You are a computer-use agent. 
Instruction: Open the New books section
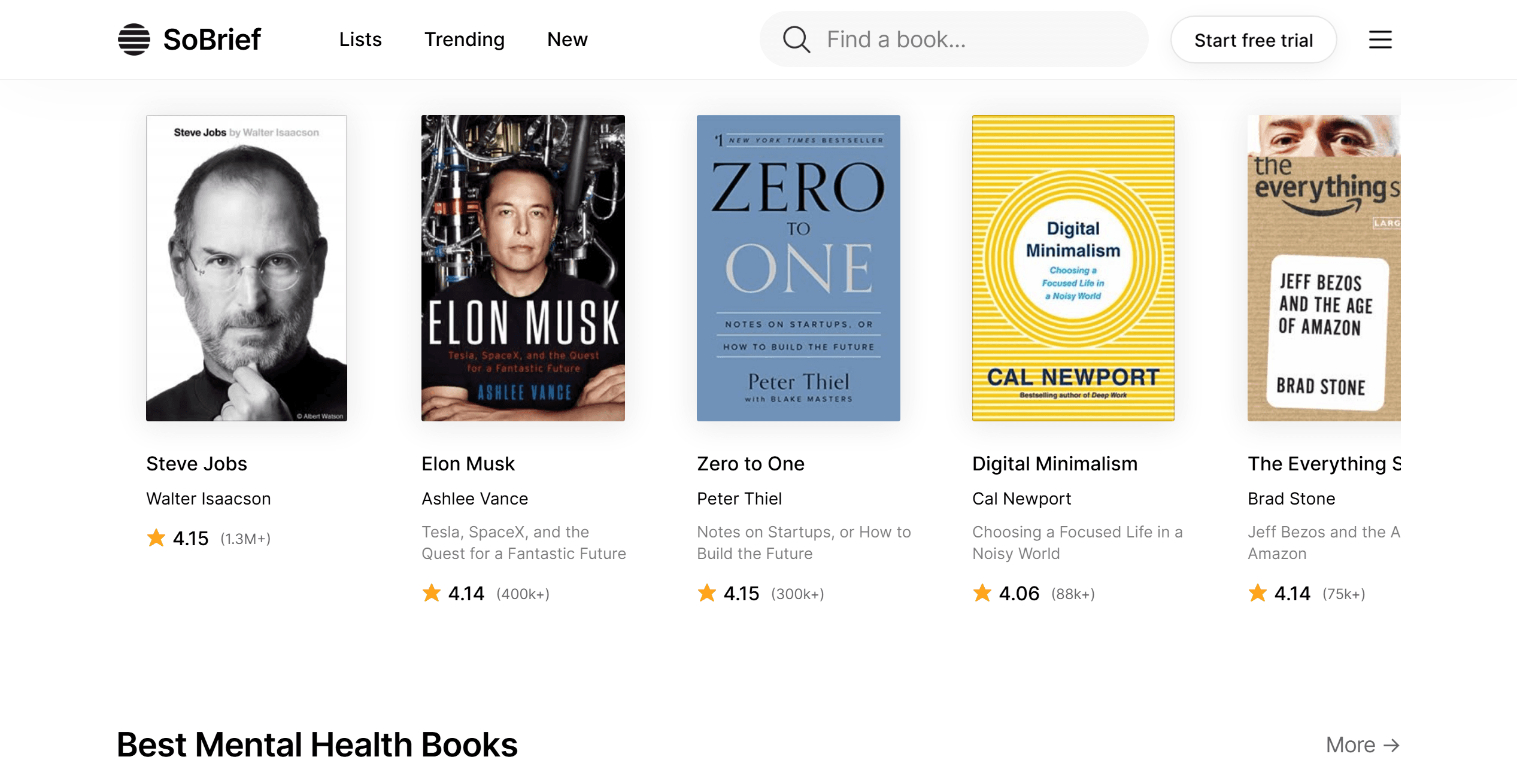(x=567, y=39)
